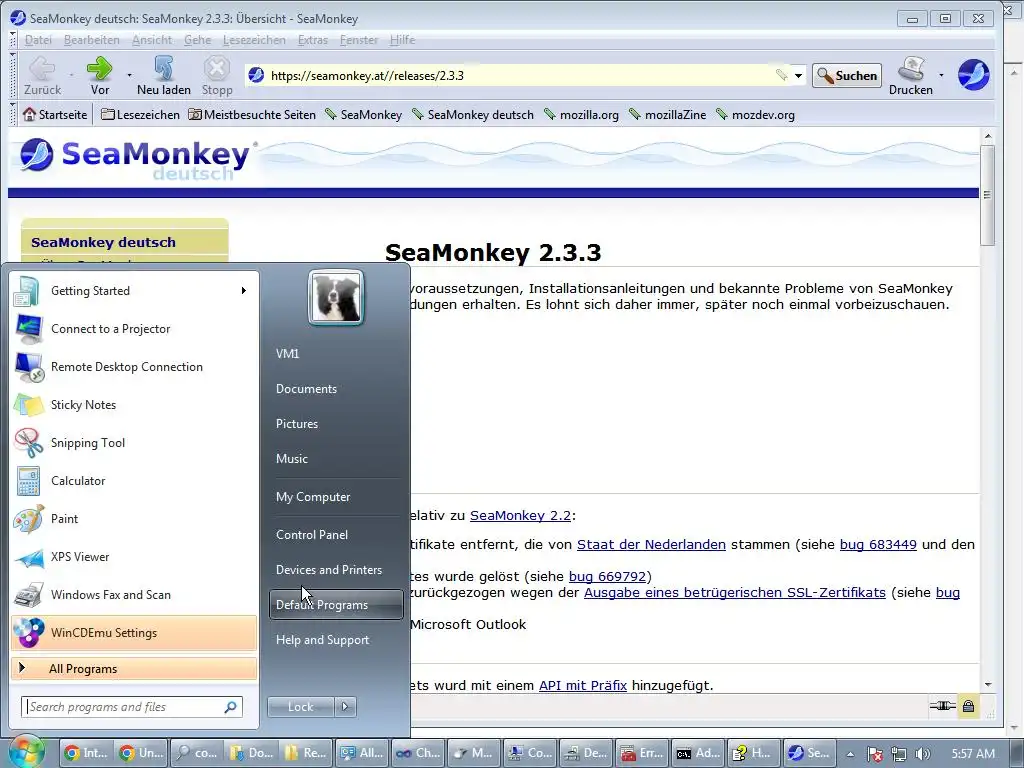1024x768 pixels.
Task: Click the user account picture in start menu
Action: 336,297
